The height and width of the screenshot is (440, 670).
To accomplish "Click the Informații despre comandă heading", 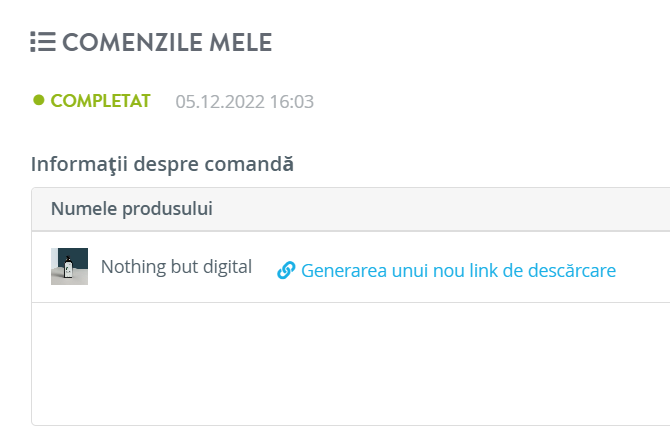I will (x=162, y=164).
